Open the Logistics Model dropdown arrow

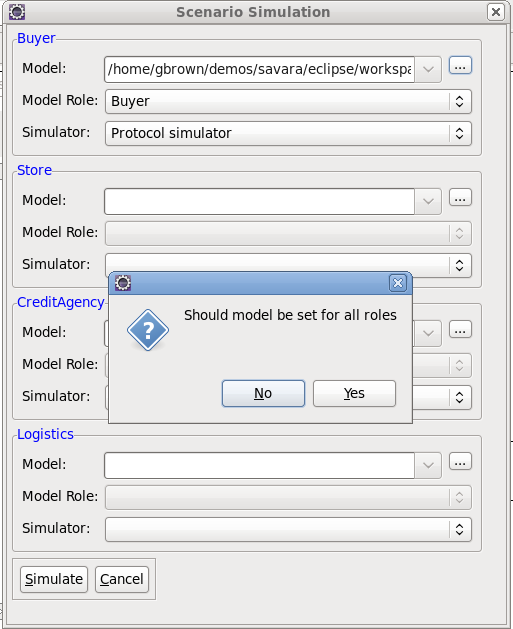tap(428, 465)
